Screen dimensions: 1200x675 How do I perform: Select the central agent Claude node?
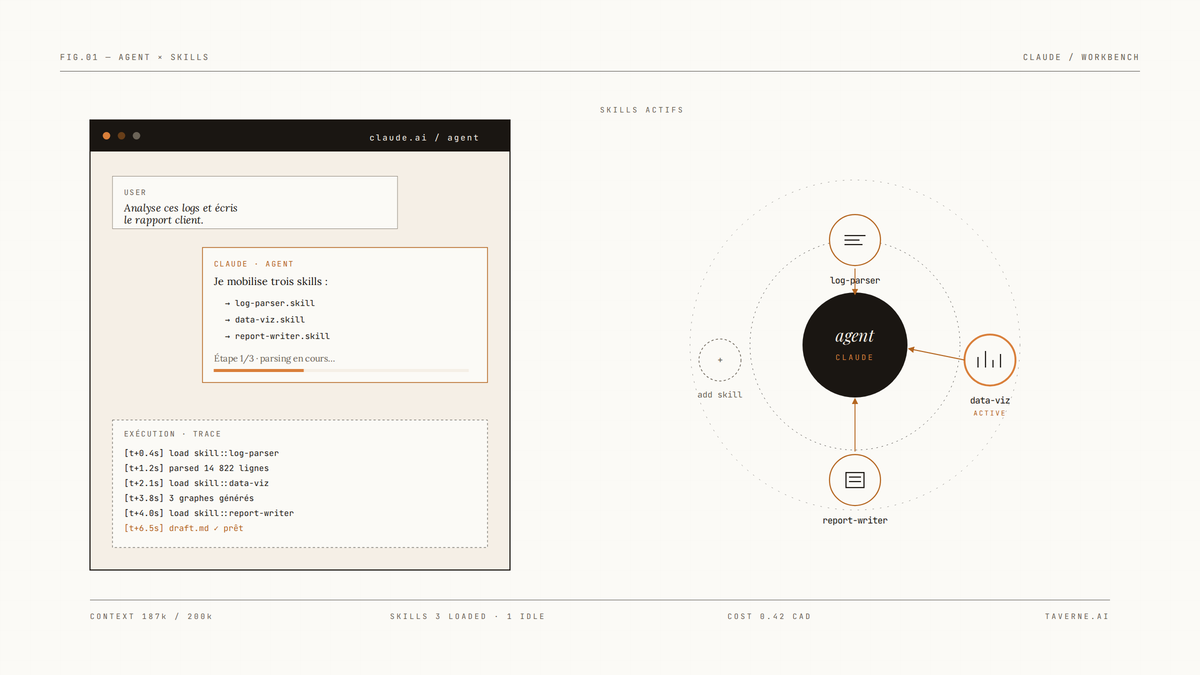point(855,345)
